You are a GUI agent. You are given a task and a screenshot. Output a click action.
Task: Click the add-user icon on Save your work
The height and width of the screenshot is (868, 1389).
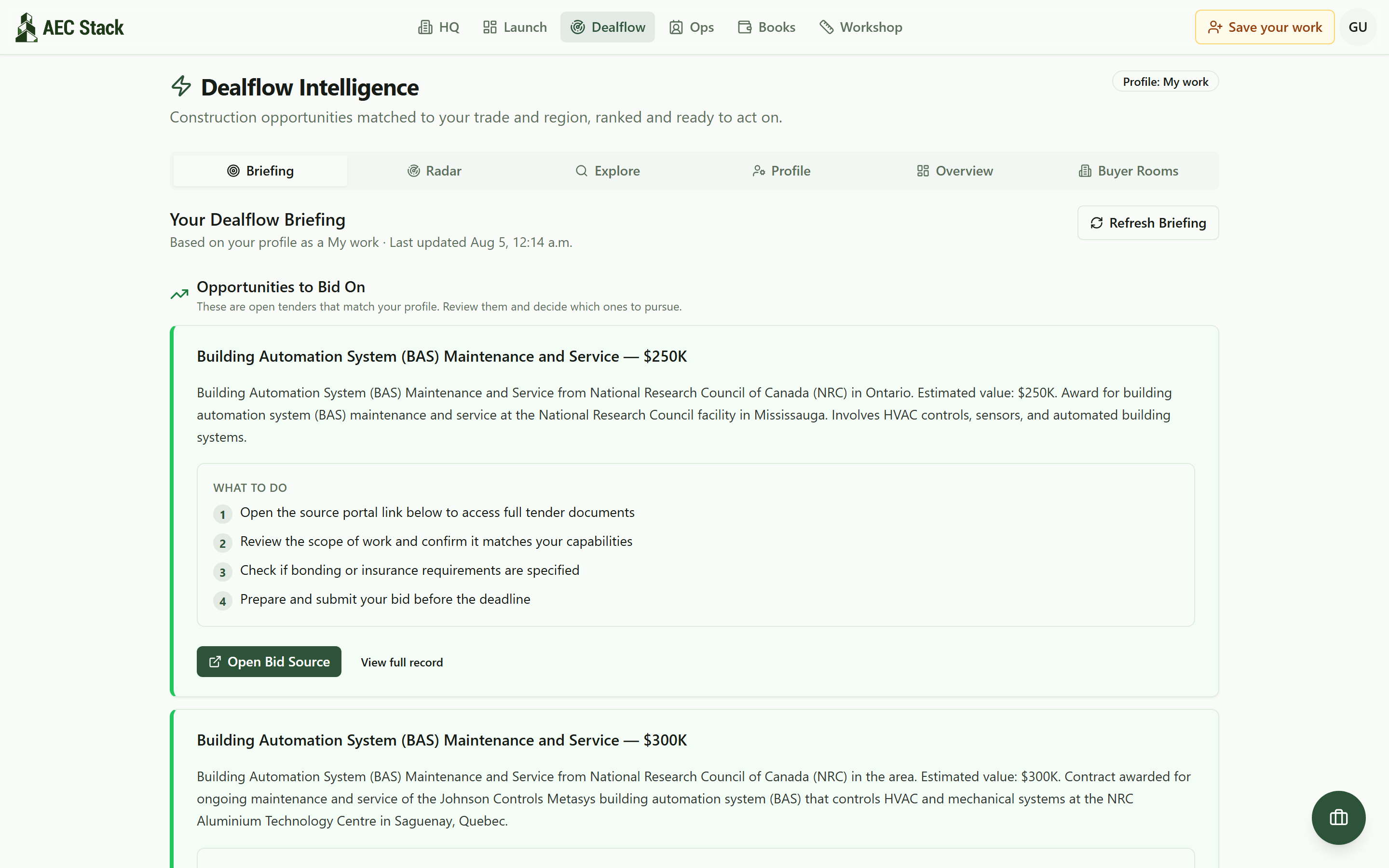click(x=1214, y=27)
